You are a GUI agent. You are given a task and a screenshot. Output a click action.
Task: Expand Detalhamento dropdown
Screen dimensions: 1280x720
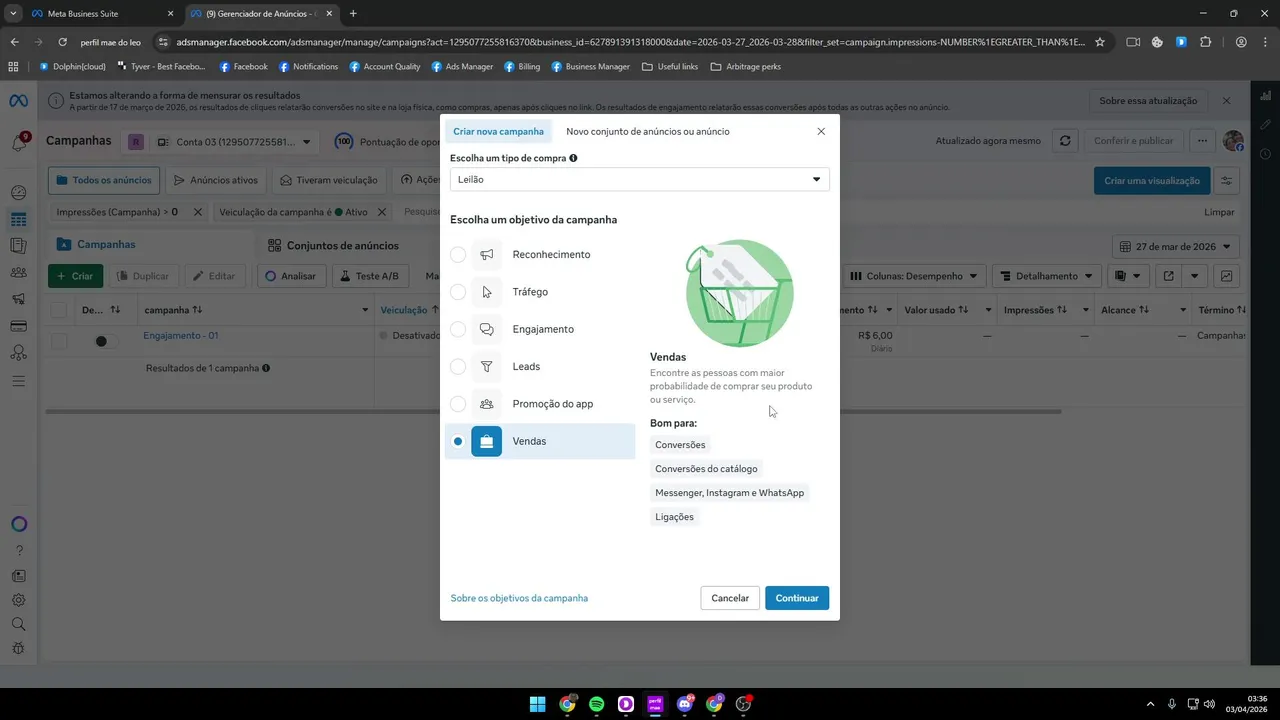[x=1047, y=276]
